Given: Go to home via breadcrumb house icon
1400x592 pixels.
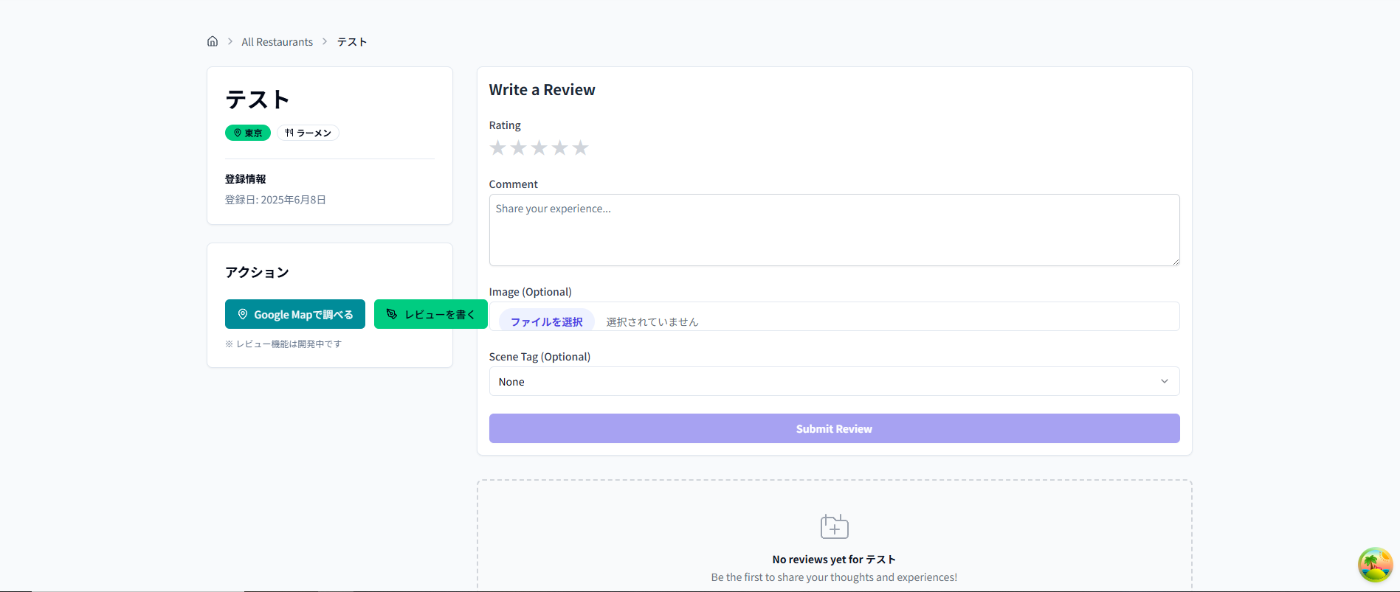Looking at the screenshot, I should [x=212, y=41].
